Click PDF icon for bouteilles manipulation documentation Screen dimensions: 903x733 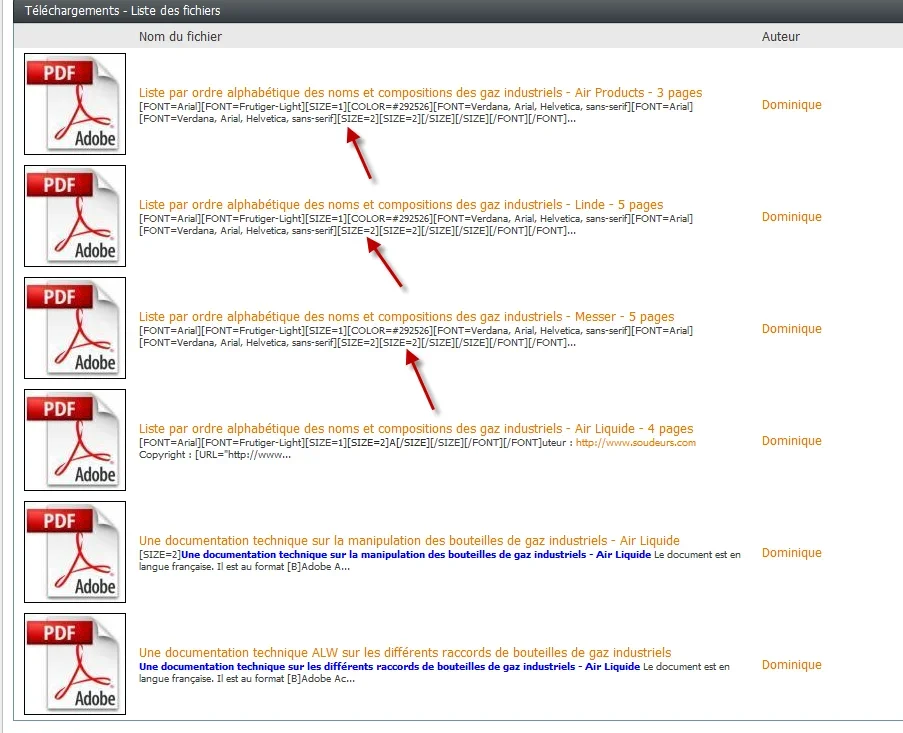coord(75,552)
